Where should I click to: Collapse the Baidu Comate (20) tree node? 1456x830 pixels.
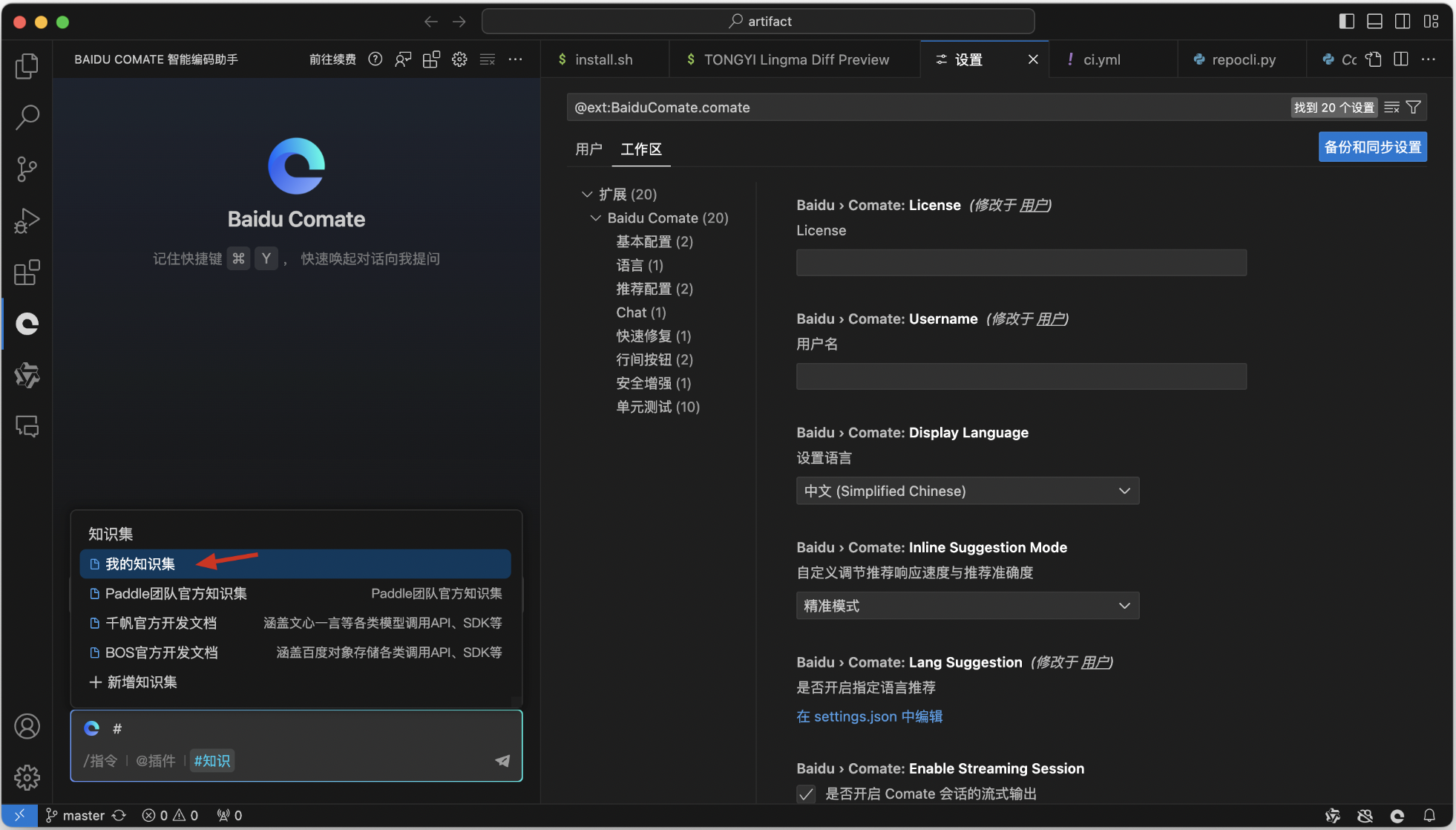coord(595,218)
